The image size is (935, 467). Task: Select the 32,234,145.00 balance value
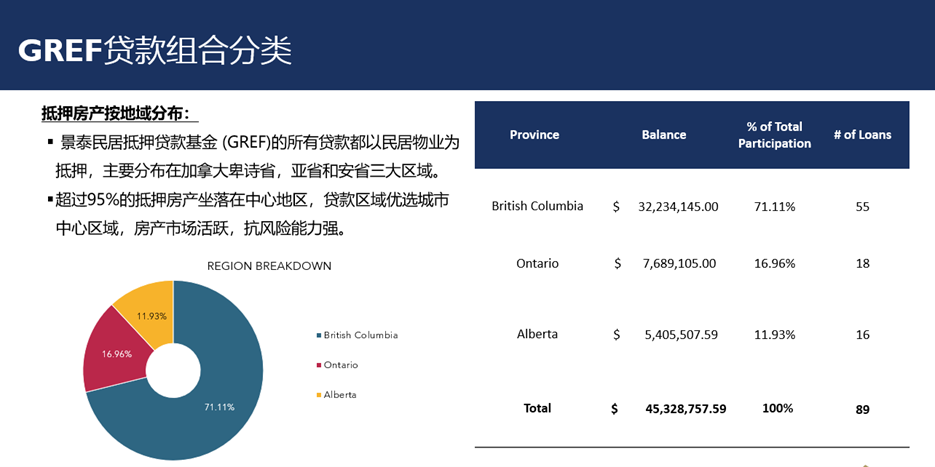tap(678, 207)
